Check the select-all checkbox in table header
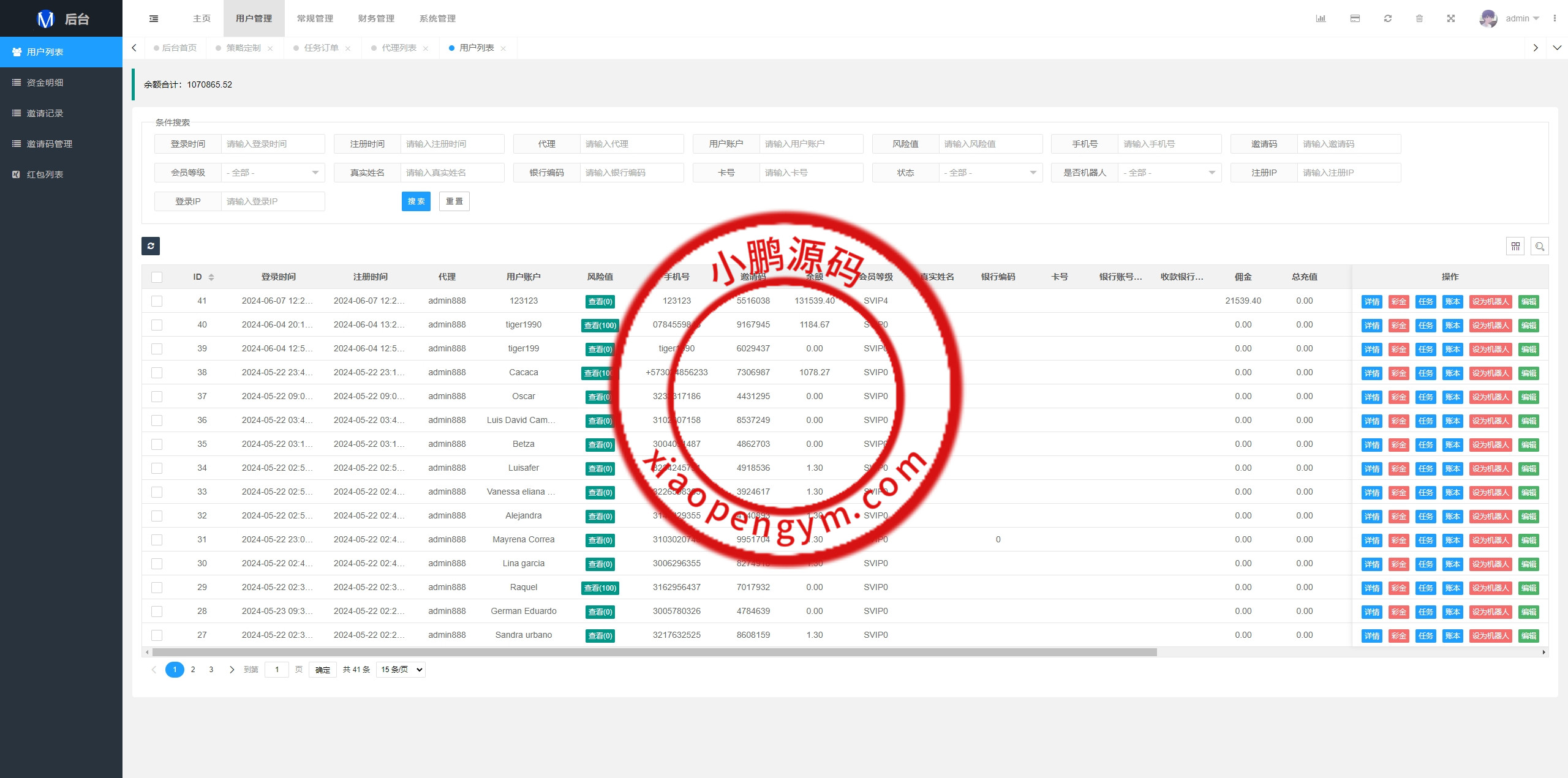This screenshot has width=1568, height=778. 157,277
